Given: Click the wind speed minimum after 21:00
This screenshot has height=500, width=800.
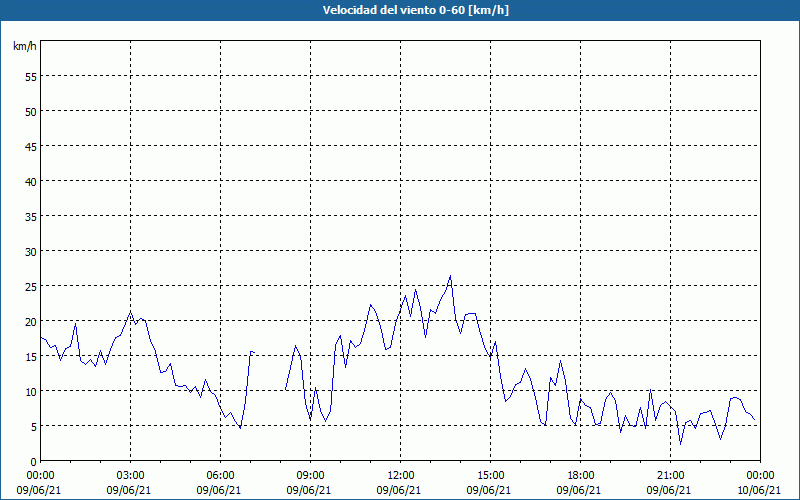Looking at the screenshot, I should coord(680,444).
